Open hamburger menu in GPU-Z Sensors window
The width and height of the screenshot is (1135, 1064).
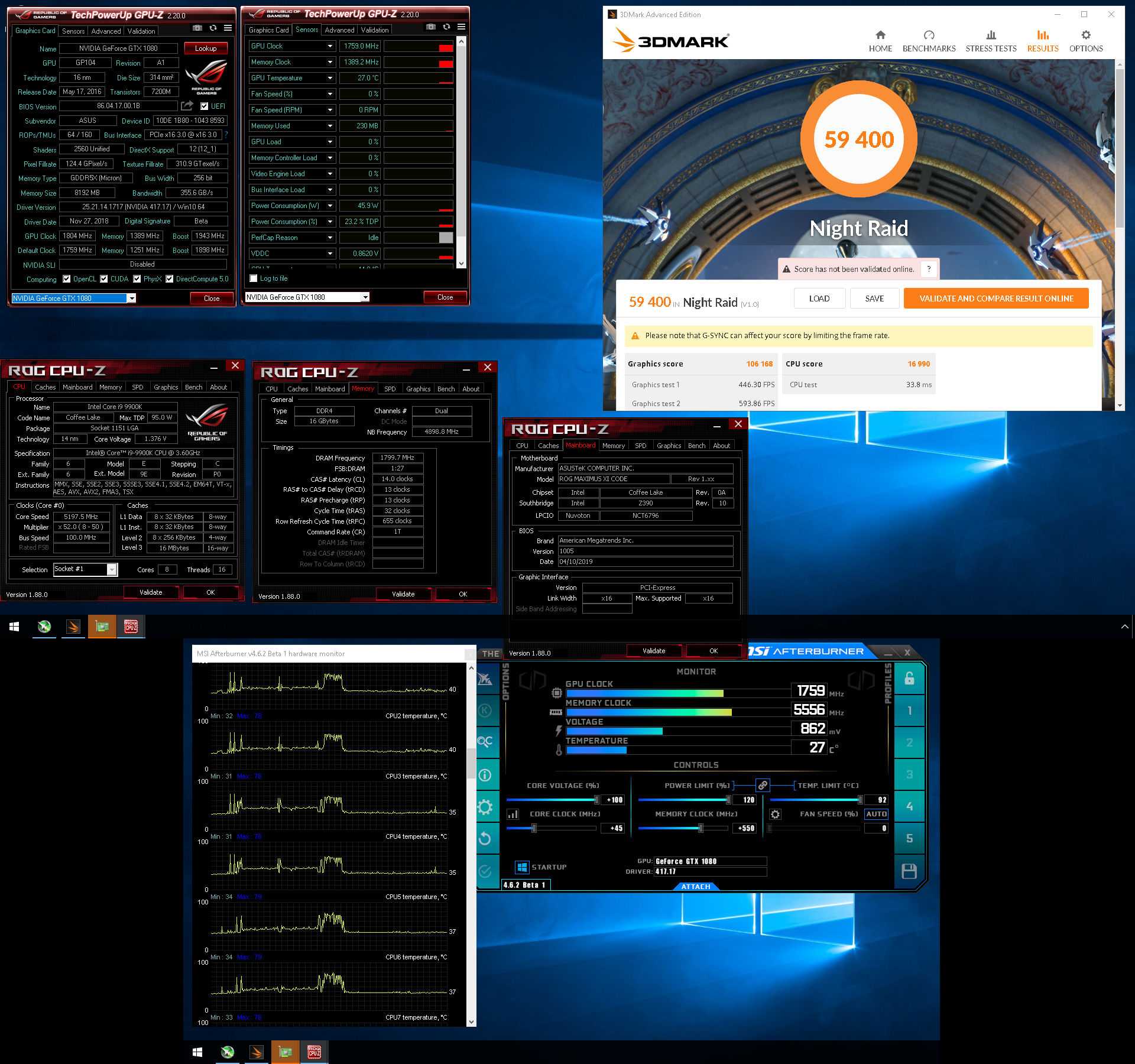[462, 27]
